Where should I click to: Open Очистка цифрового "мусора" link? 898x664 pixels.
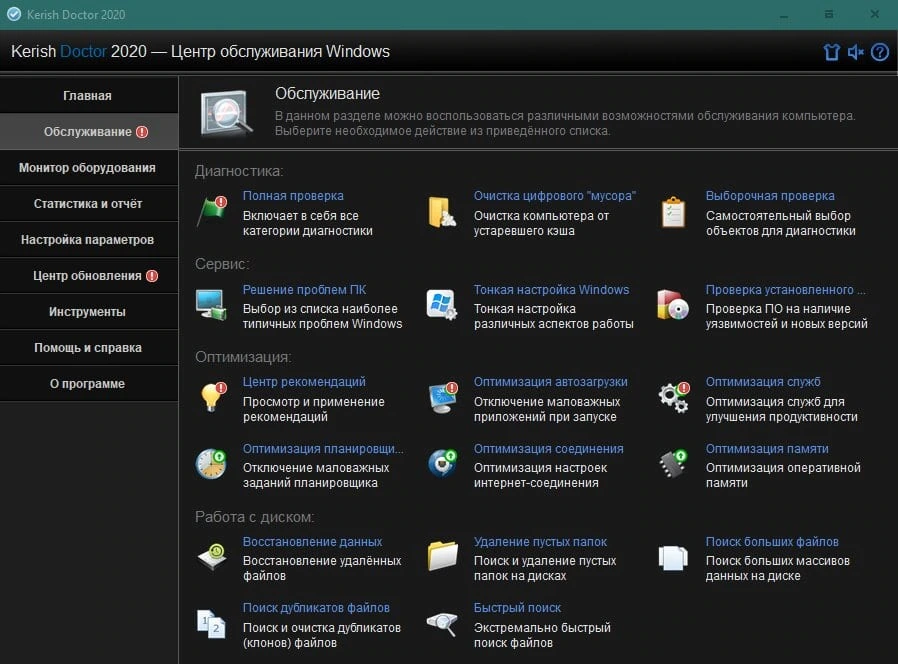(x=554, y=195)
